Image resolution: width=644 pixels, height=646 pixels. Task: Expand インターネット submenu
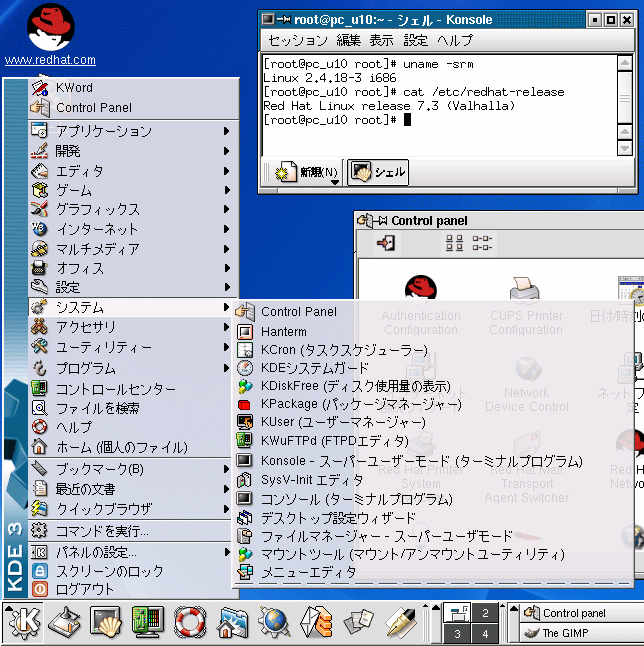pos(133,229)
